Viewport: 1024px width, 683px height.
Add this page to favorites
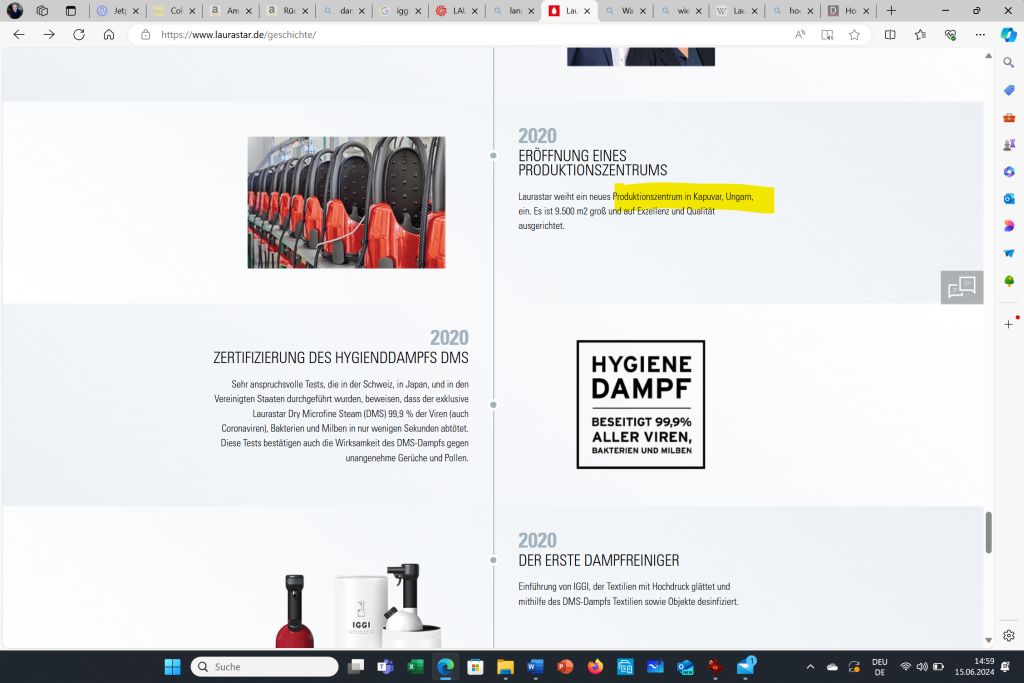(854, 34)
